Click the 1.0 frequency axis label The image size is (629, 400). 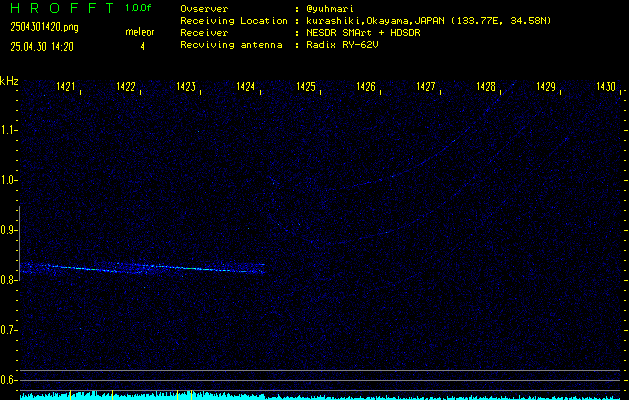pos(8,180)
